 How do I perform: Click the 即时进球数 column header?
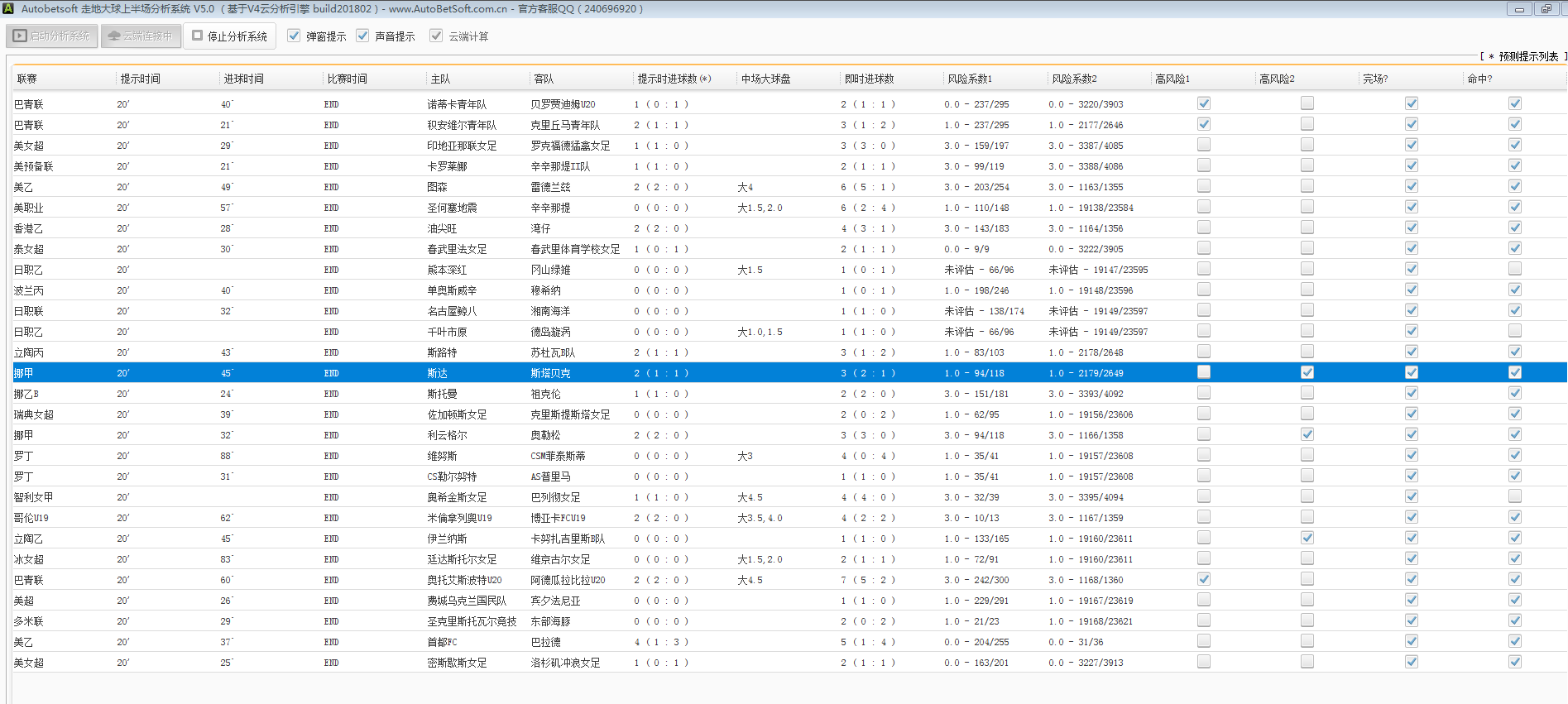pyautogui.click(x=869, y=79)
